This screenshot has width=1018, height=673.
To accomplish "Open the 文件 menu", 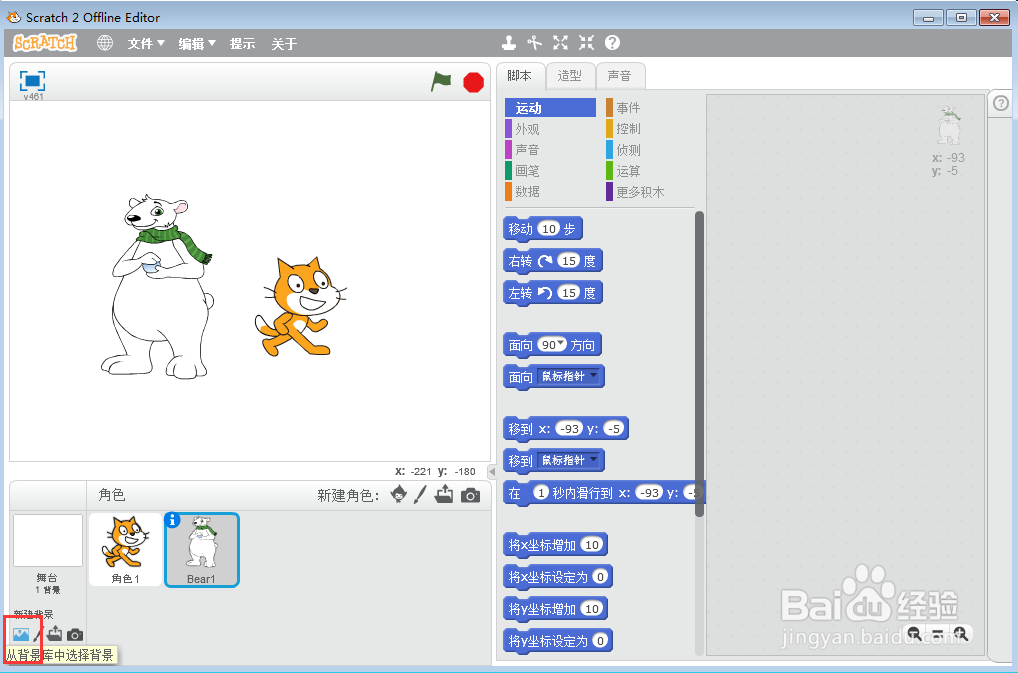I will (145, 43).
